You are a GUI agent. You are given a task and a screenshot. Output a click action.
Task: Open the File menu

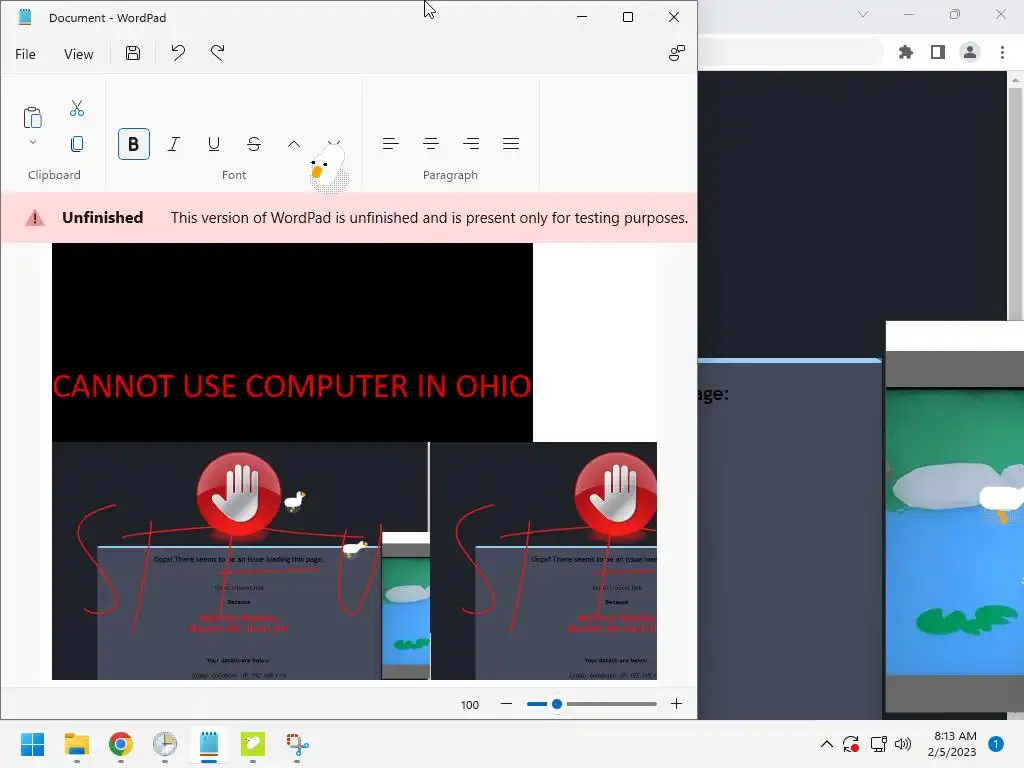[25, 54]
